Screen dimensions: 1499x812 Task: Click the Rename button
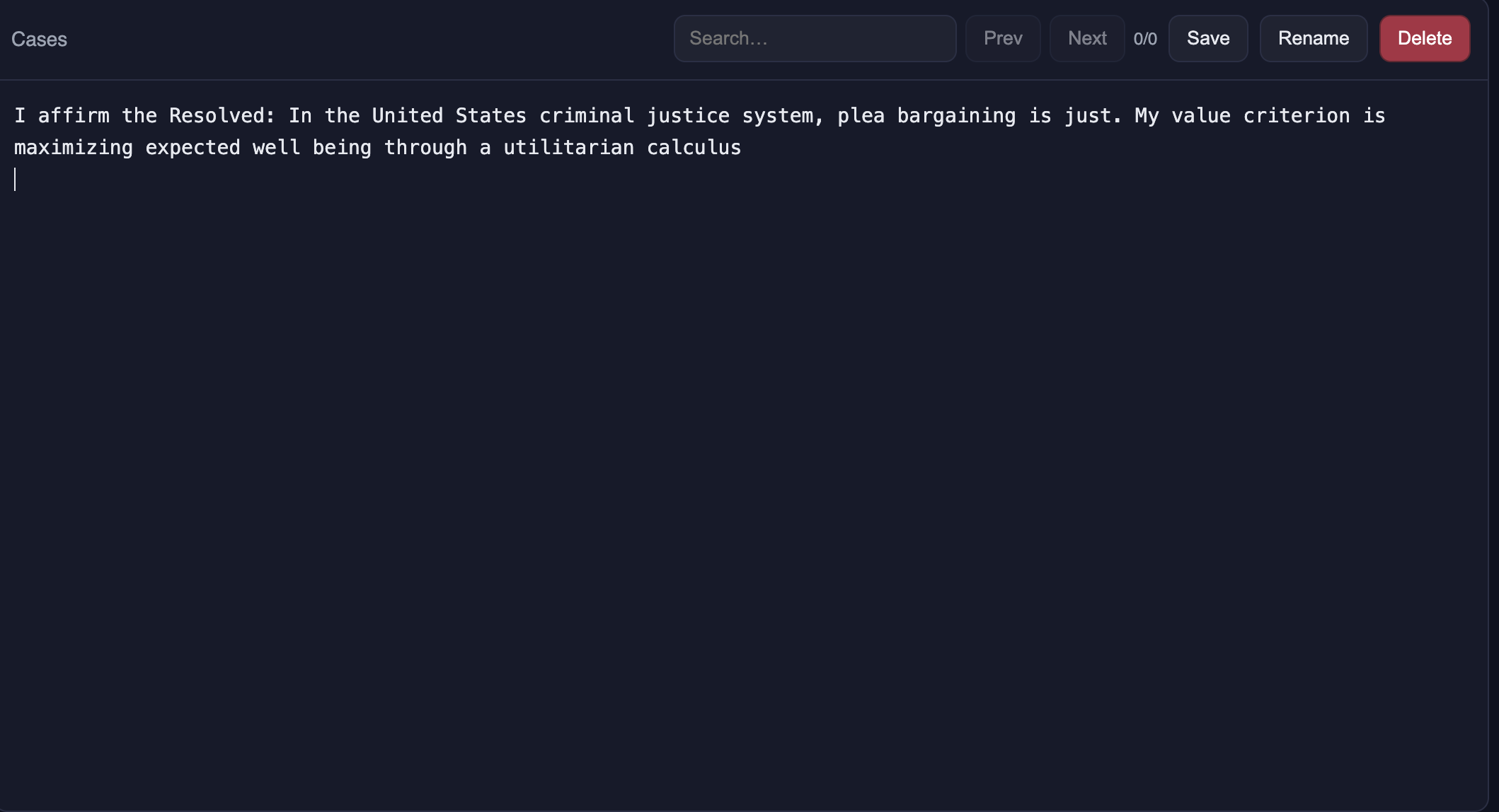tap(1313, 38)
